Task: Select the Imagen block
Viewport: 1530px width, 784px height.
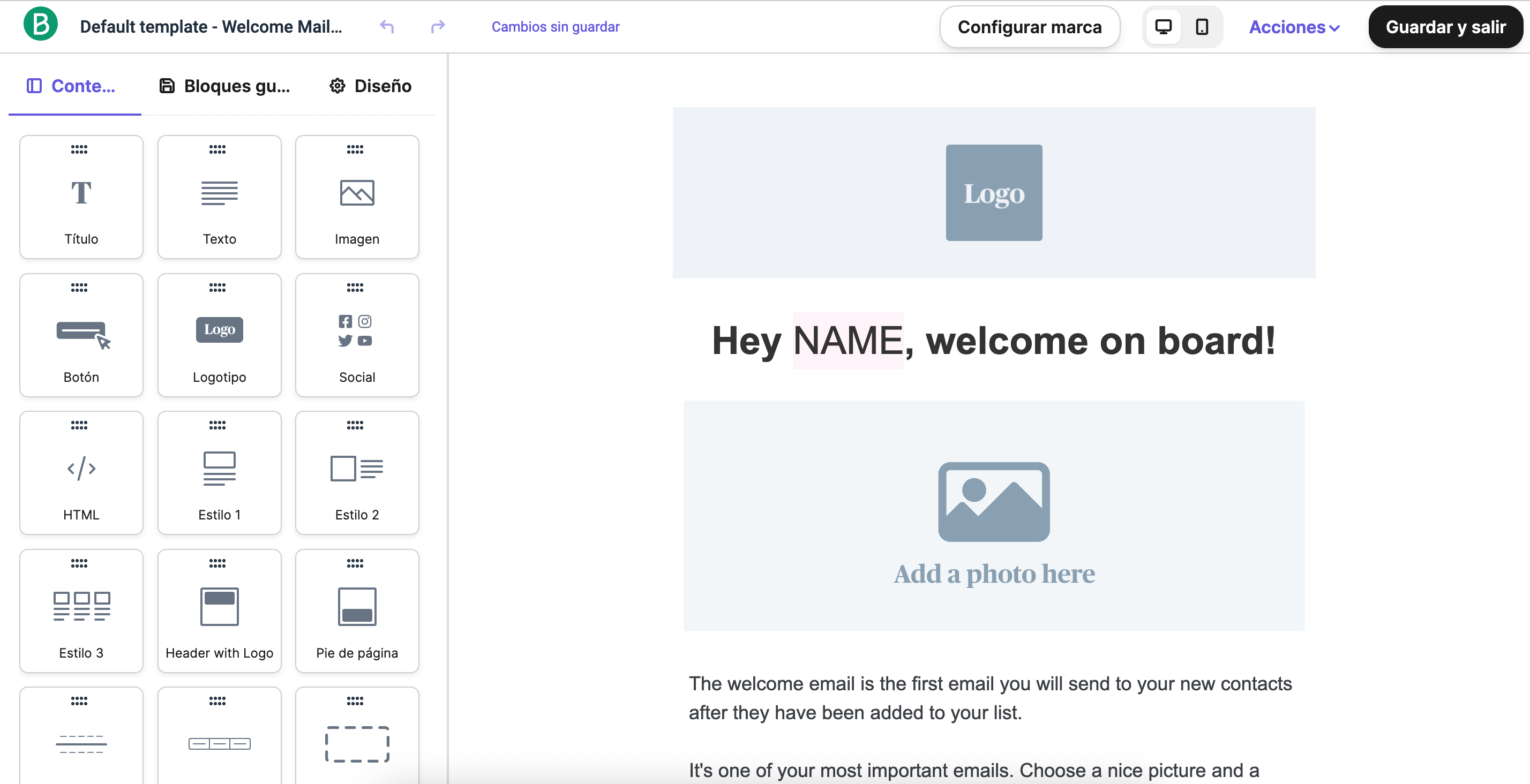Action: point(357,197)
